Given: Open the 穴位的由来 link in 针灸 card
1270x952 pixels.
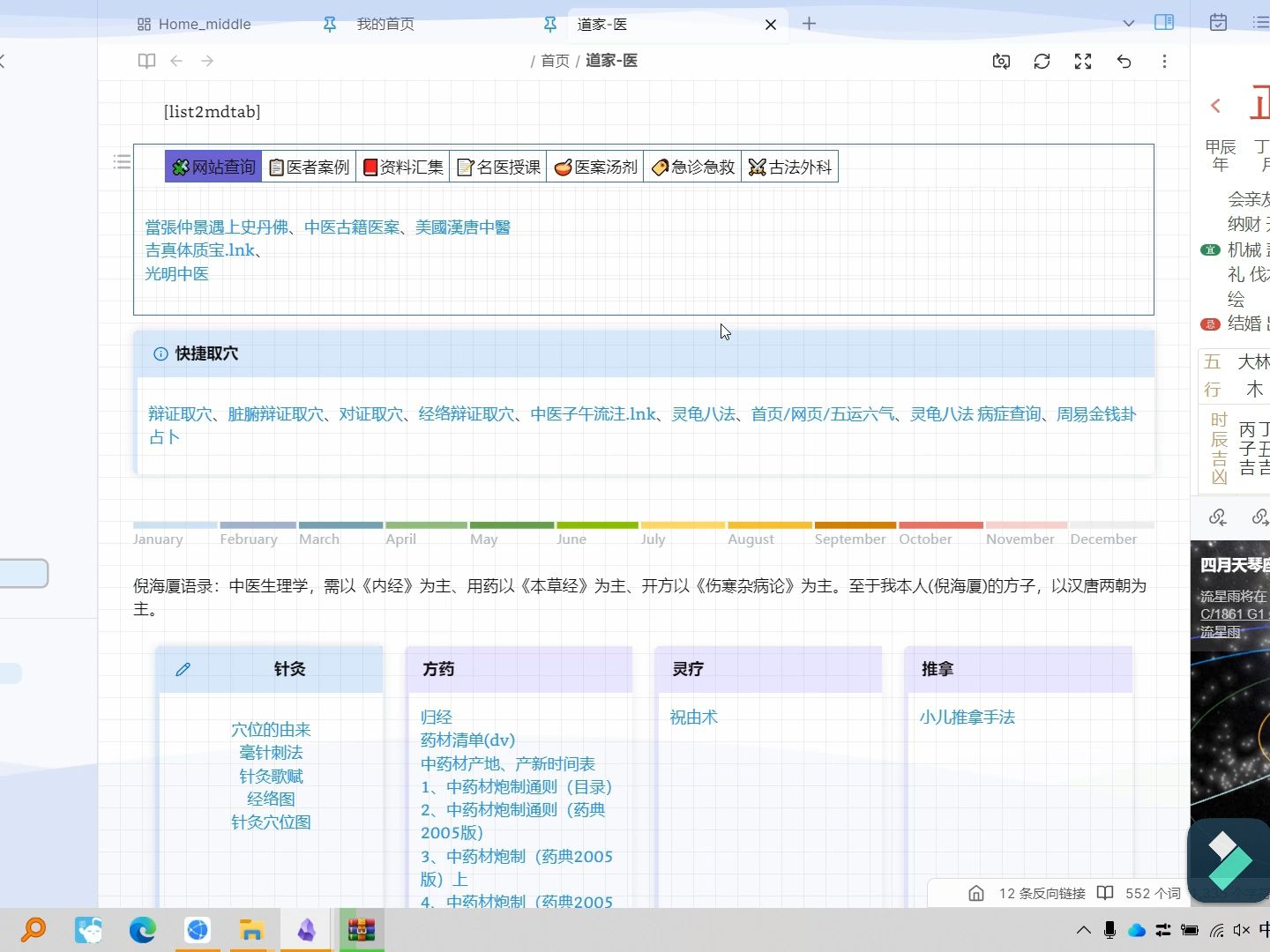Looking at the screenshot, I should pos(271,730).
